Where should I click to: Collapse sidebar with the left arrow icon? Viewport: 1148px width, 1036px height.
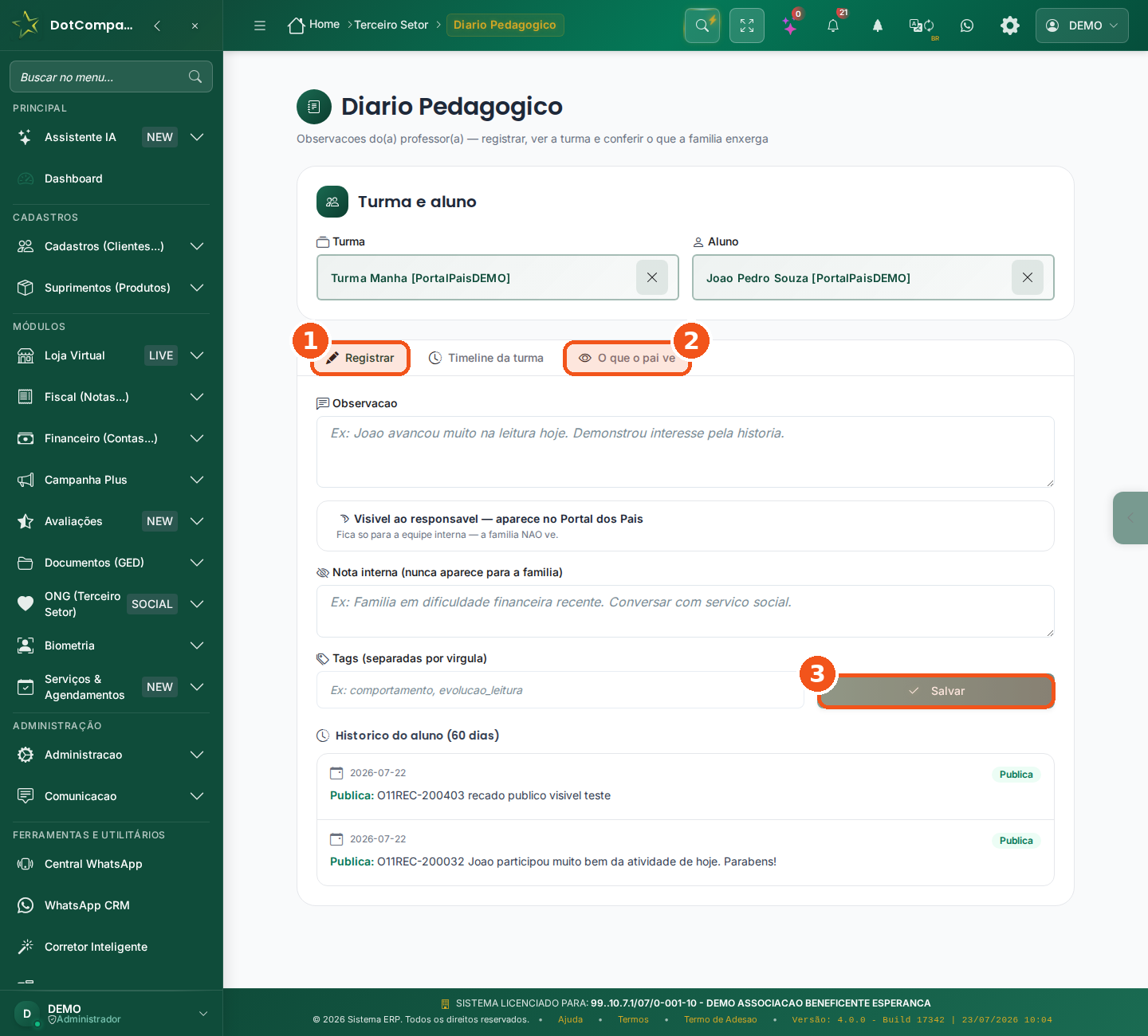click(157, 26)
